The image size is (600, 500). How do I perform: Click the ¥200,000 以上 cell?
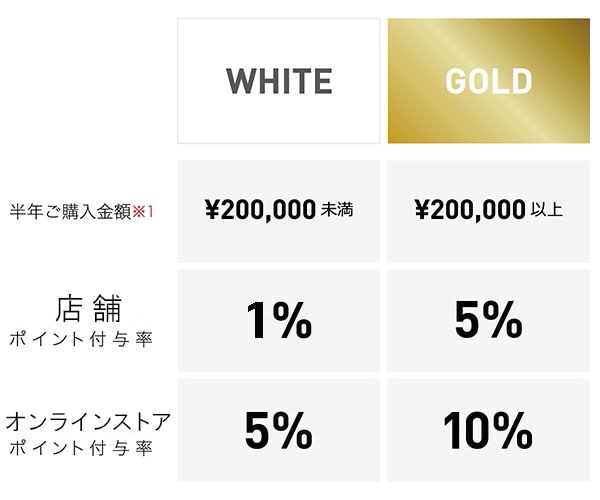pyautogui.click(x=489, y=211)
